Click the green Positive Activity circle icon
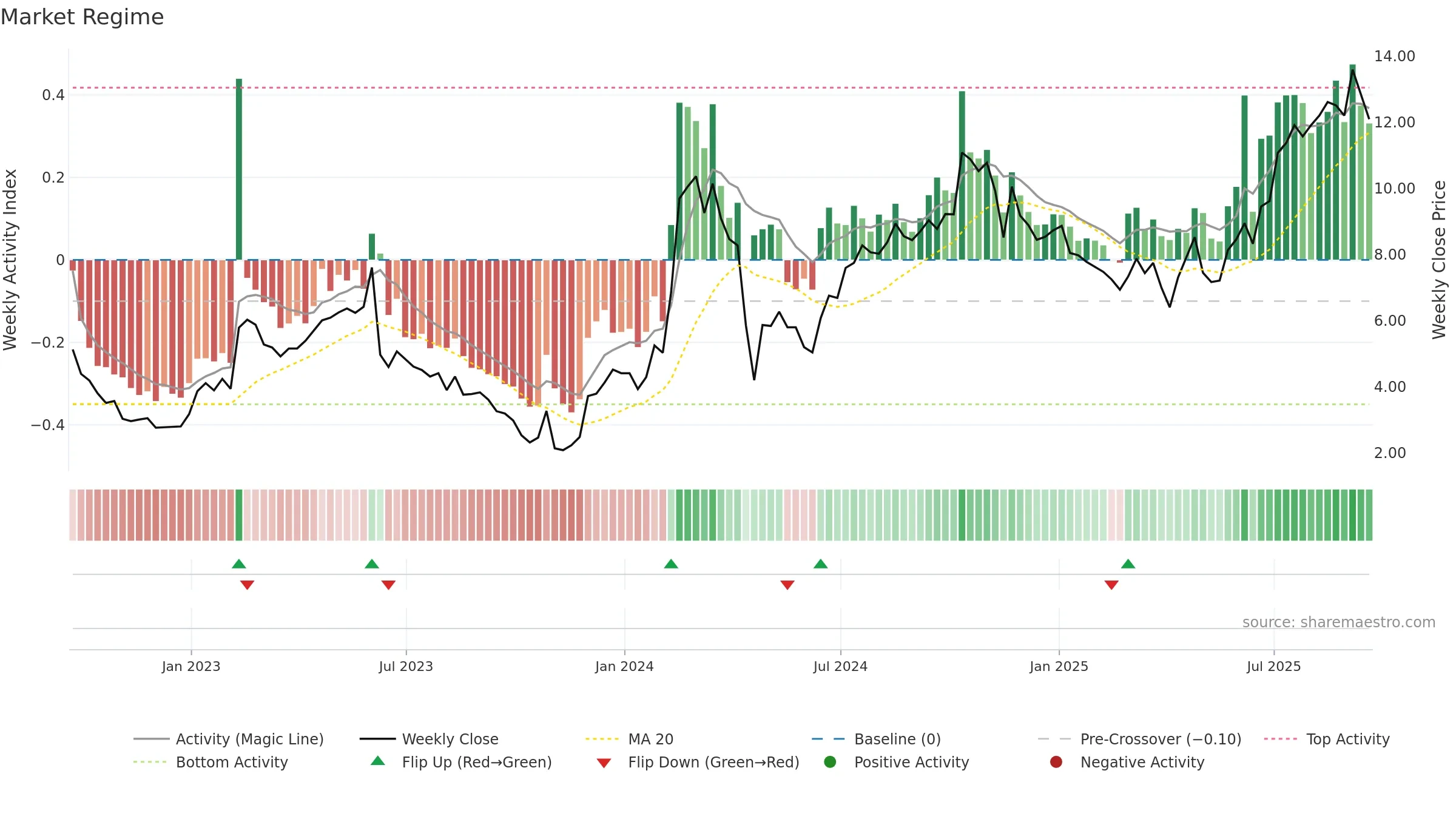1456x819 pixels. [x=830, y=761]
